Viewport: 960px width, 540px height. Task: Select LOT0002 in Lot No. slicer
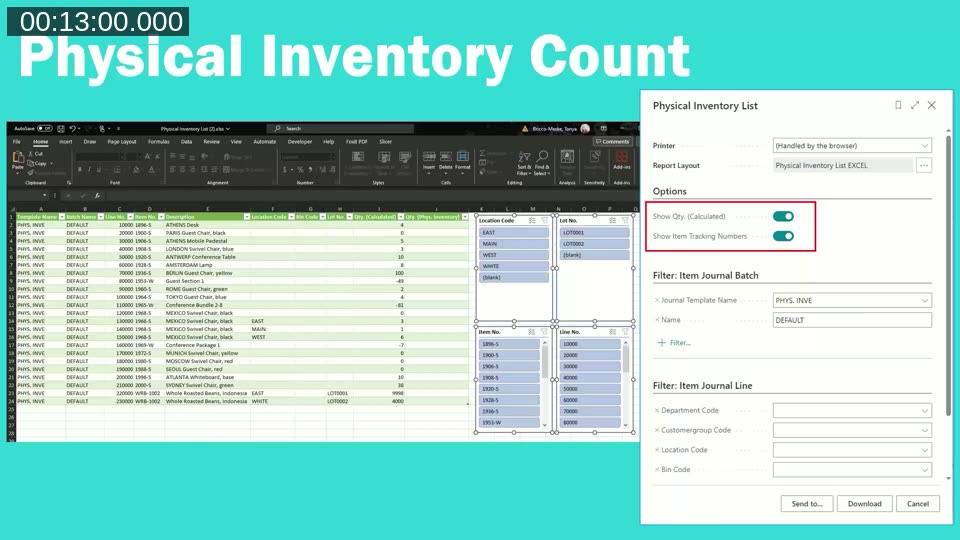(594, 244)
